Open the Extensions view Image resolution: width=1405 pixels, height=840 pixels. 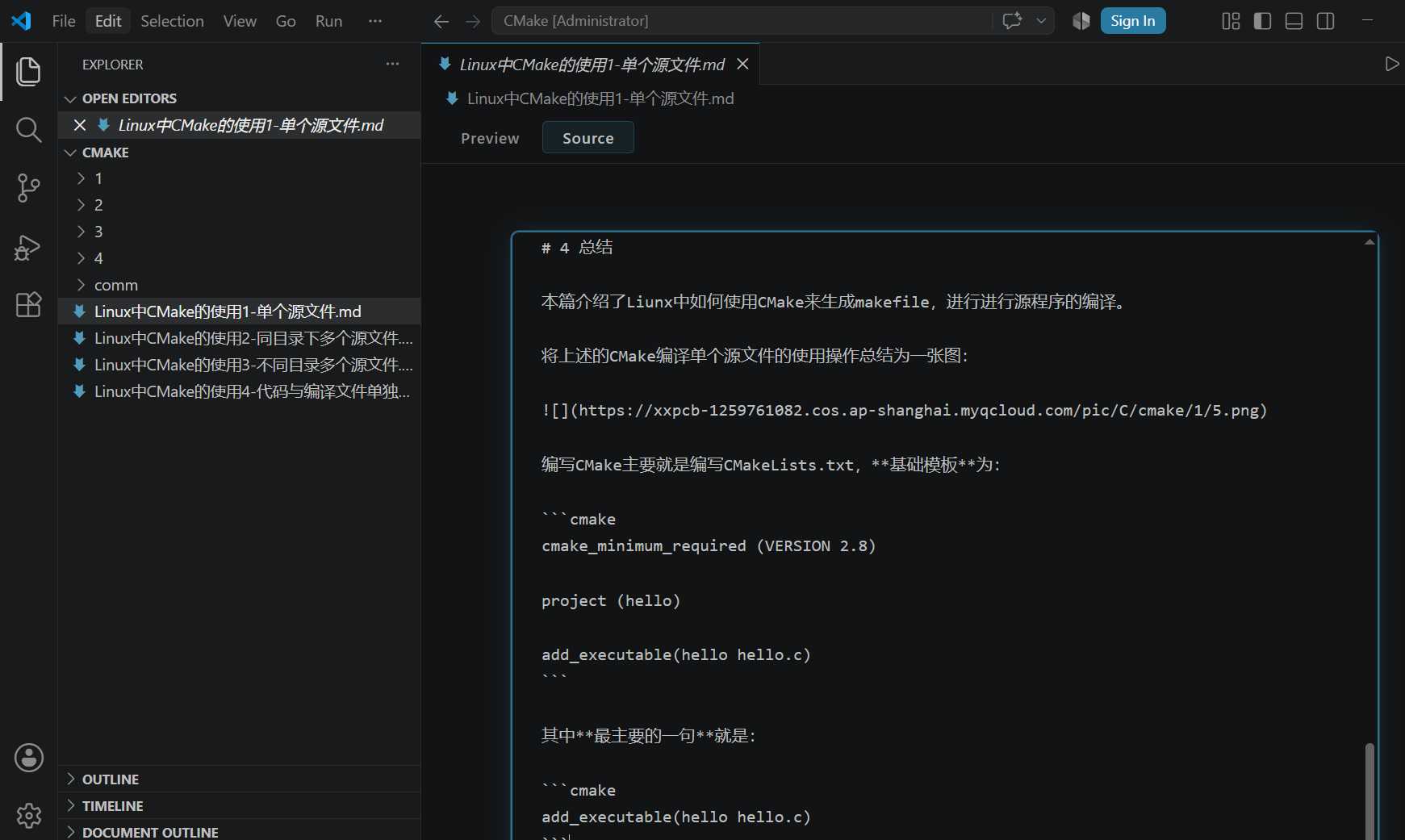pyautogui.click(x=28, y=304)
